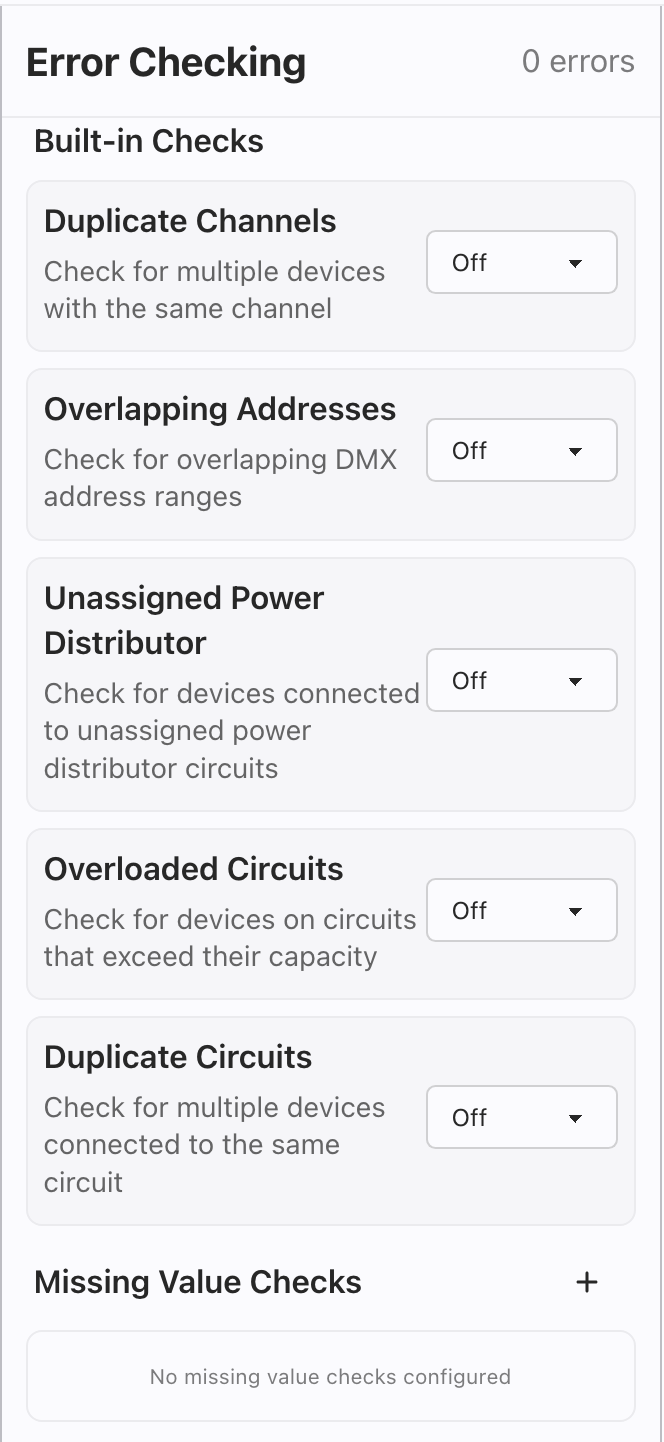Expand the Duplicate Circuits check dropdown
This screenshot has width=664, height=1442.
click(x=521, y=1117)
